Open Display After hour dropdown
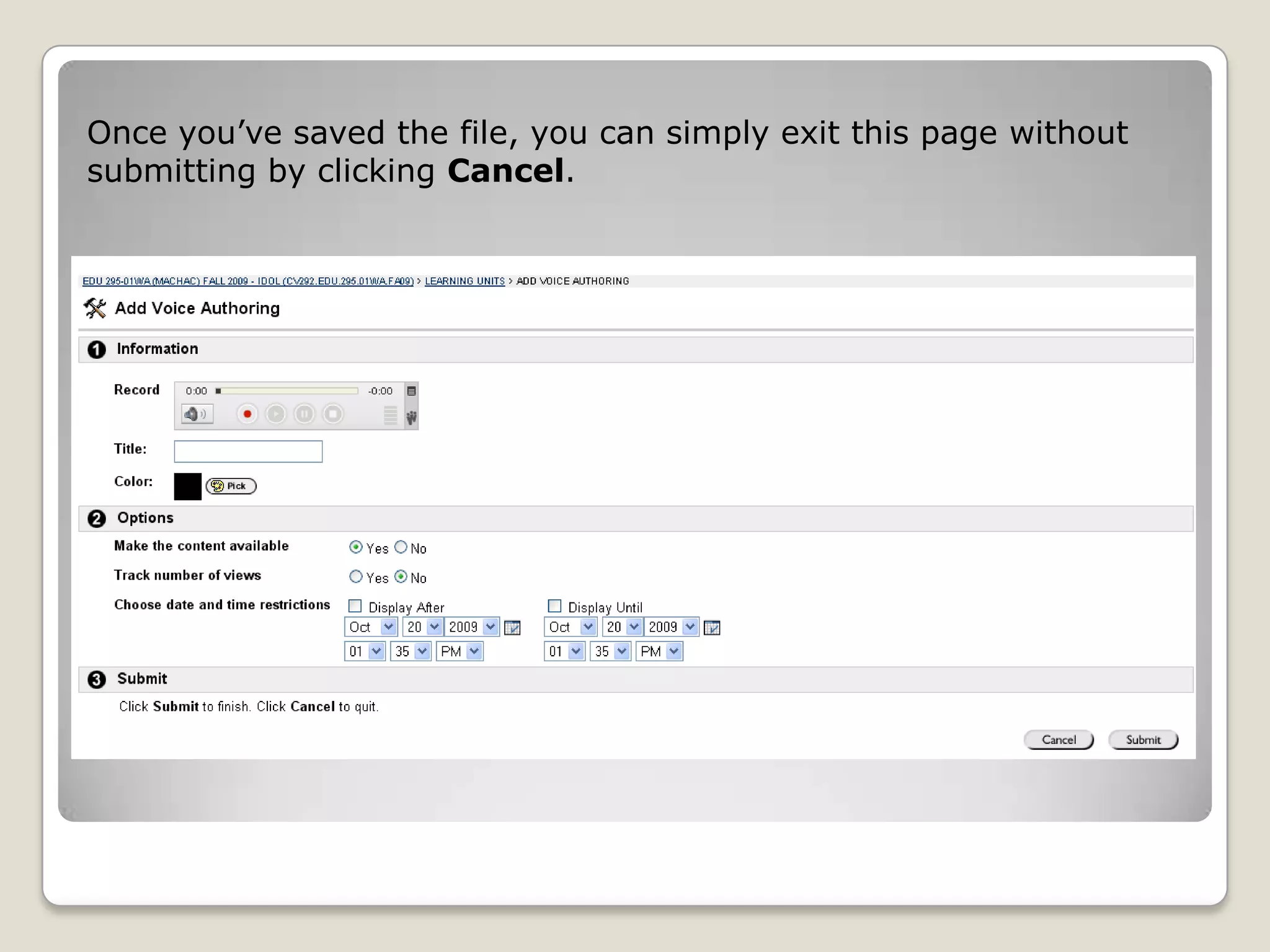 point(365,651)
